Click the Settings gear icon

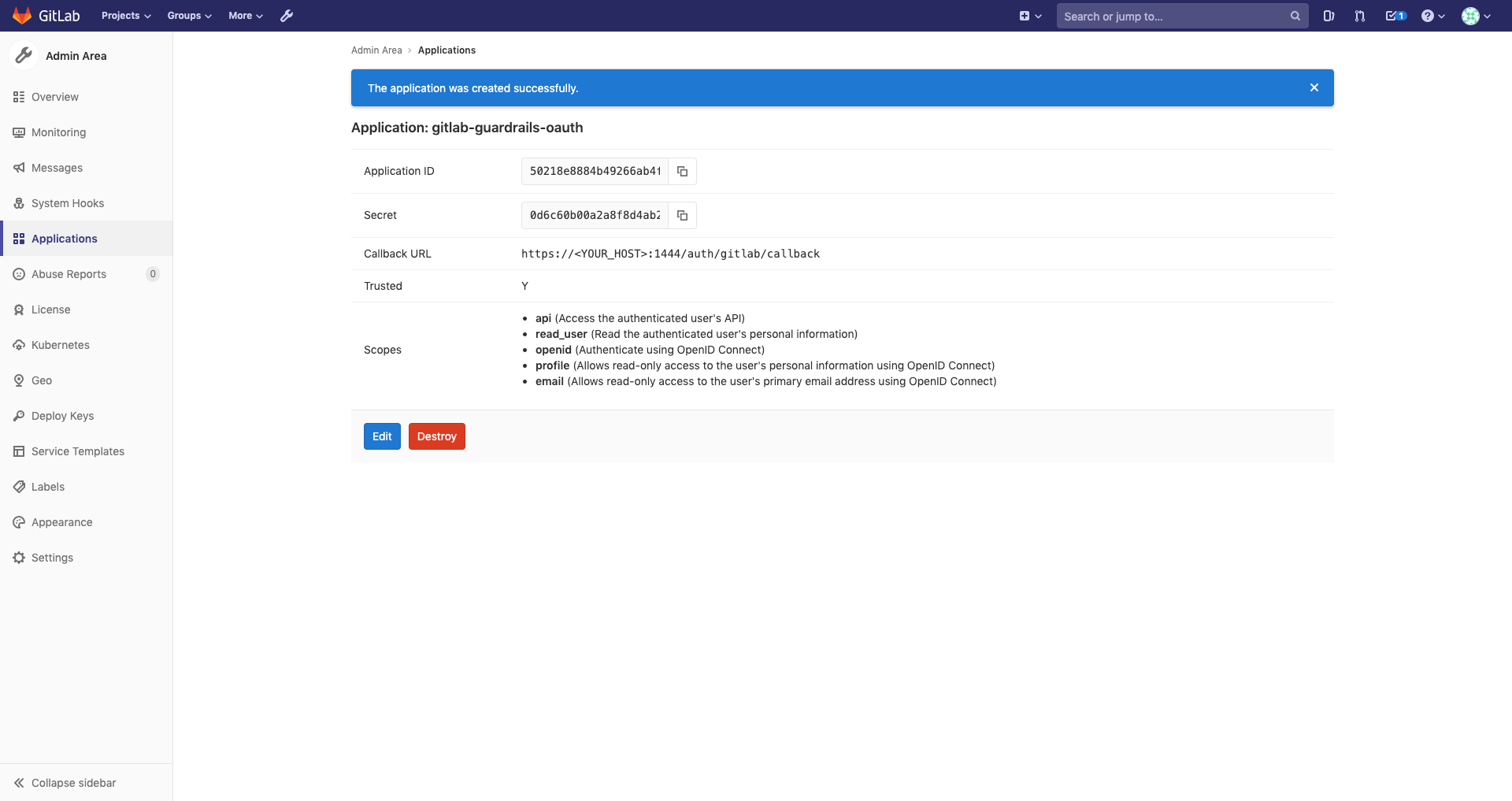point(19,558)
